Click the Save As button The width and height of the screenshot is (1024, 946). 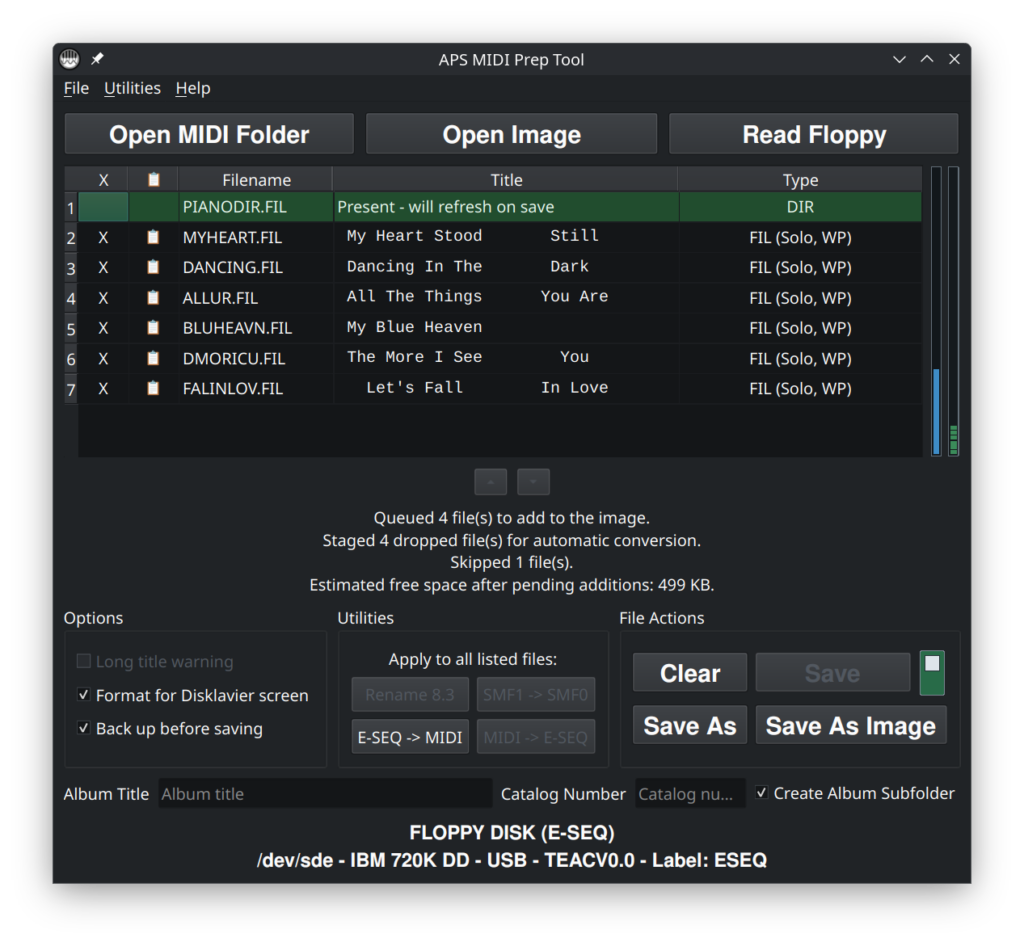[x=690, y=725]
